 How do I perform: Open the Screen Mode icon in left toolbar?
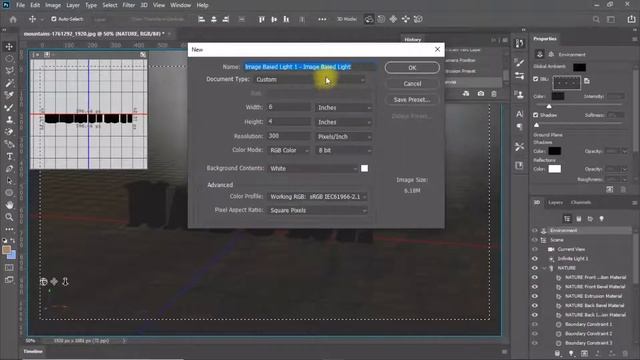(x=9, y=280)
